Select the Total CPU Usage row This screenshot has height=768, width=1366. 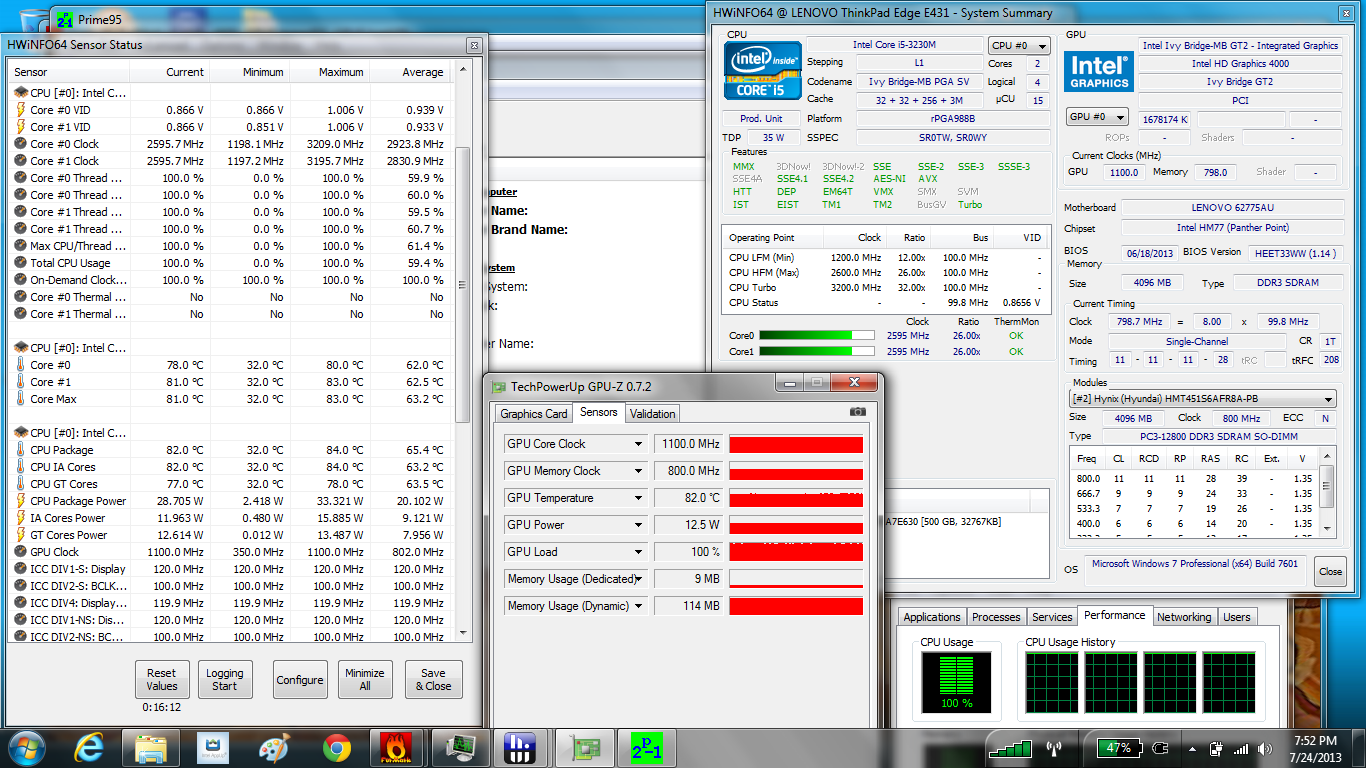230,263
